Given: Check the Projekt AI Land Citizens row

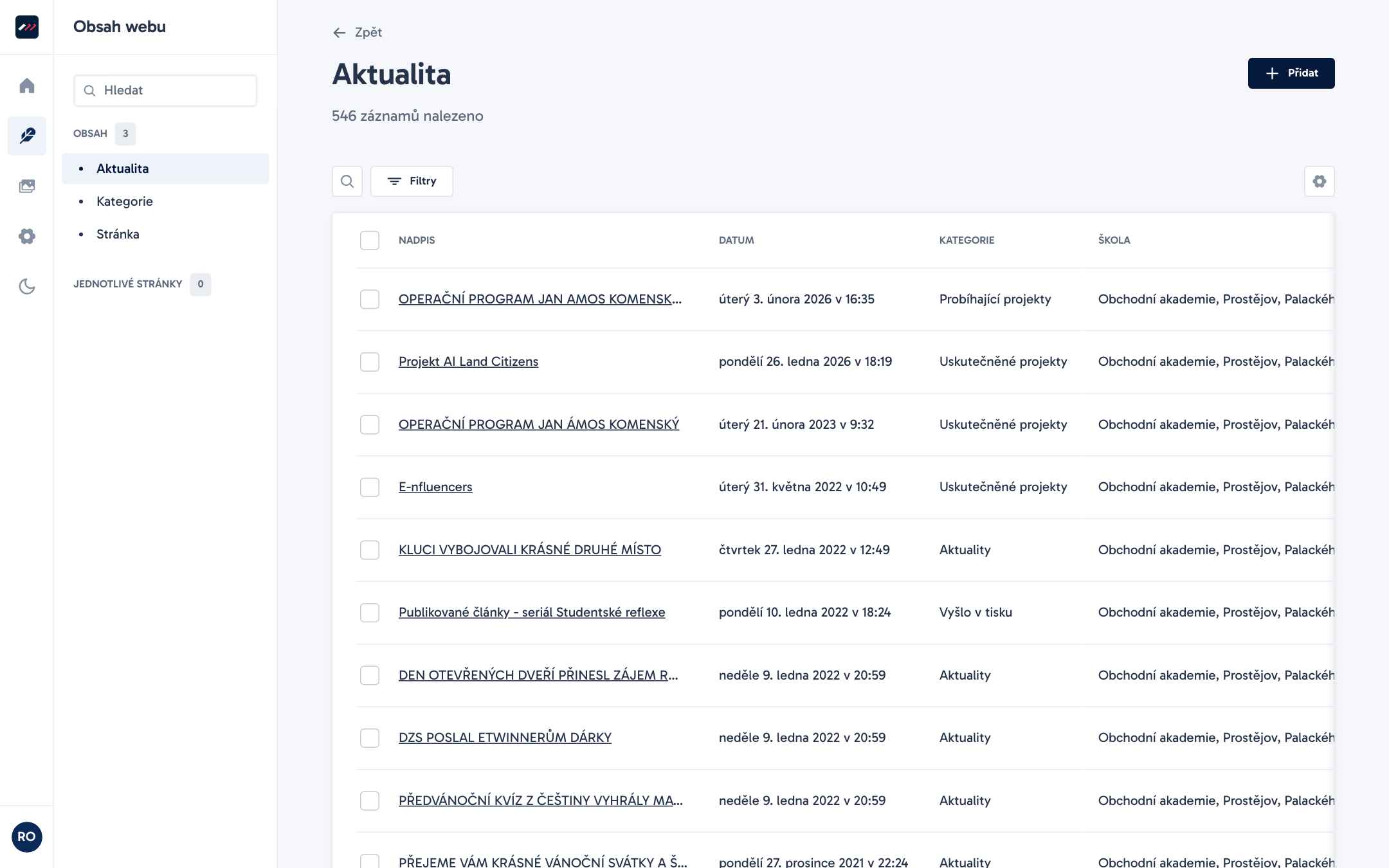Looking at the screenshot, I should click(370, 362).
